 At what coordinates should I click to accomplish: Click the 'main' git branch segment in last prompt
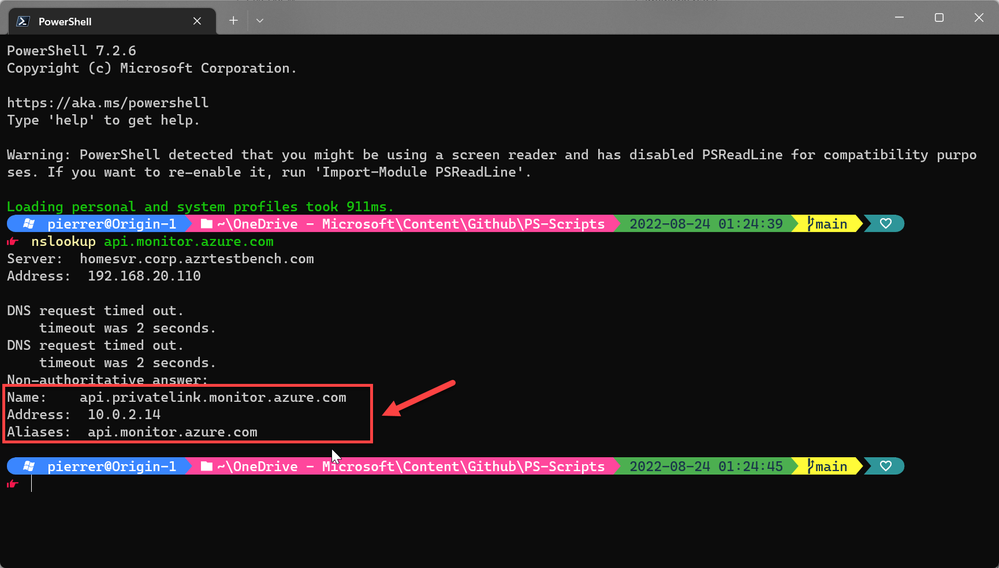[x=827, y=466]
